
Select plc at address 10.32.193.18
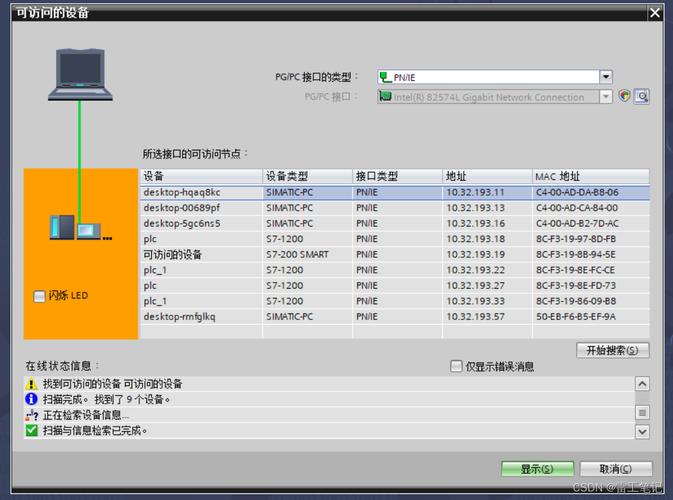point(395,239)
